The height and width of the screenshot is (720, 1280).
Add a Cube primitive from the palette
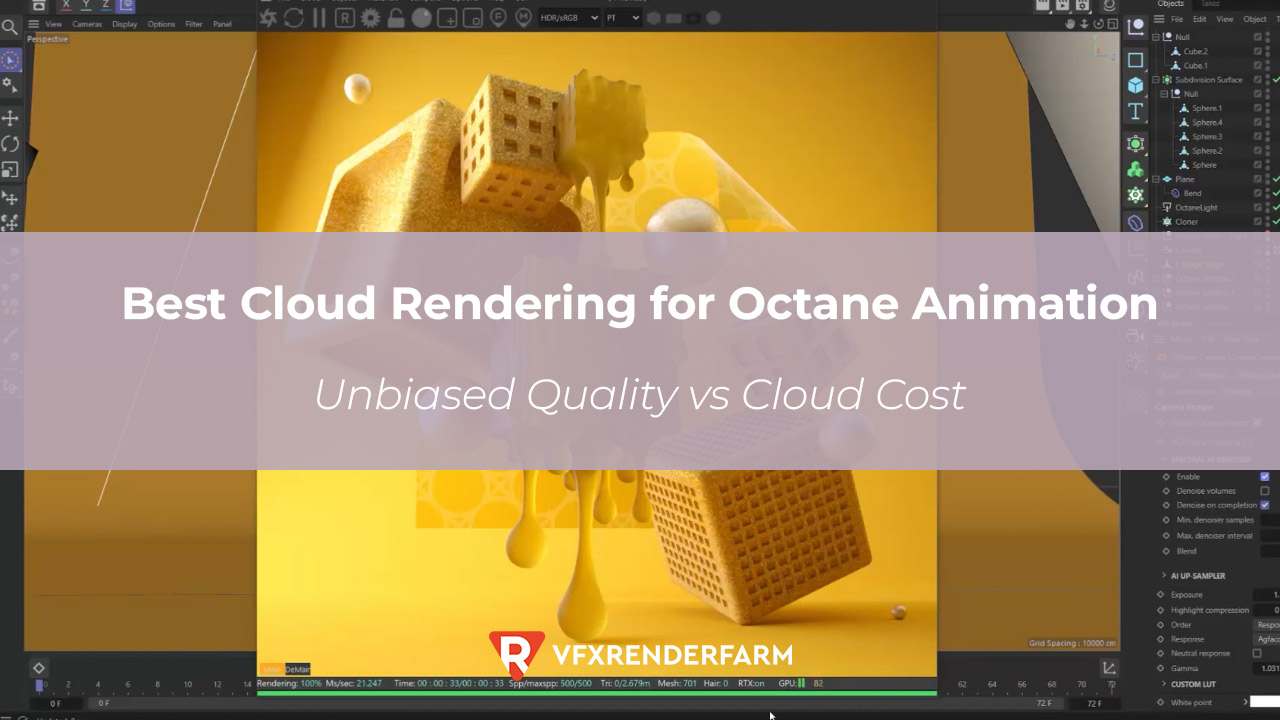(x=1136, y=85)
